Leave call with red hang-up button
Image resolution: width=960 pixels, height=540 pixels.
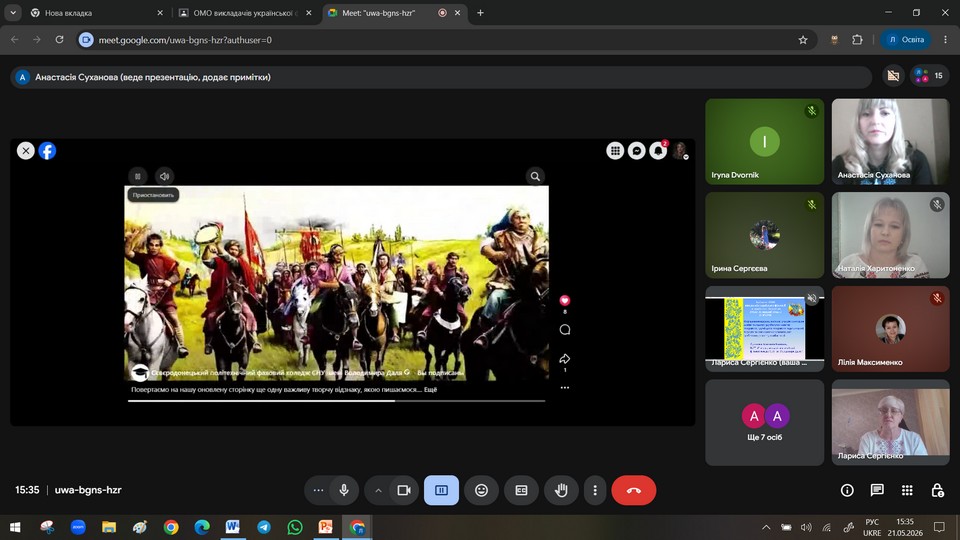click(634, 490)
